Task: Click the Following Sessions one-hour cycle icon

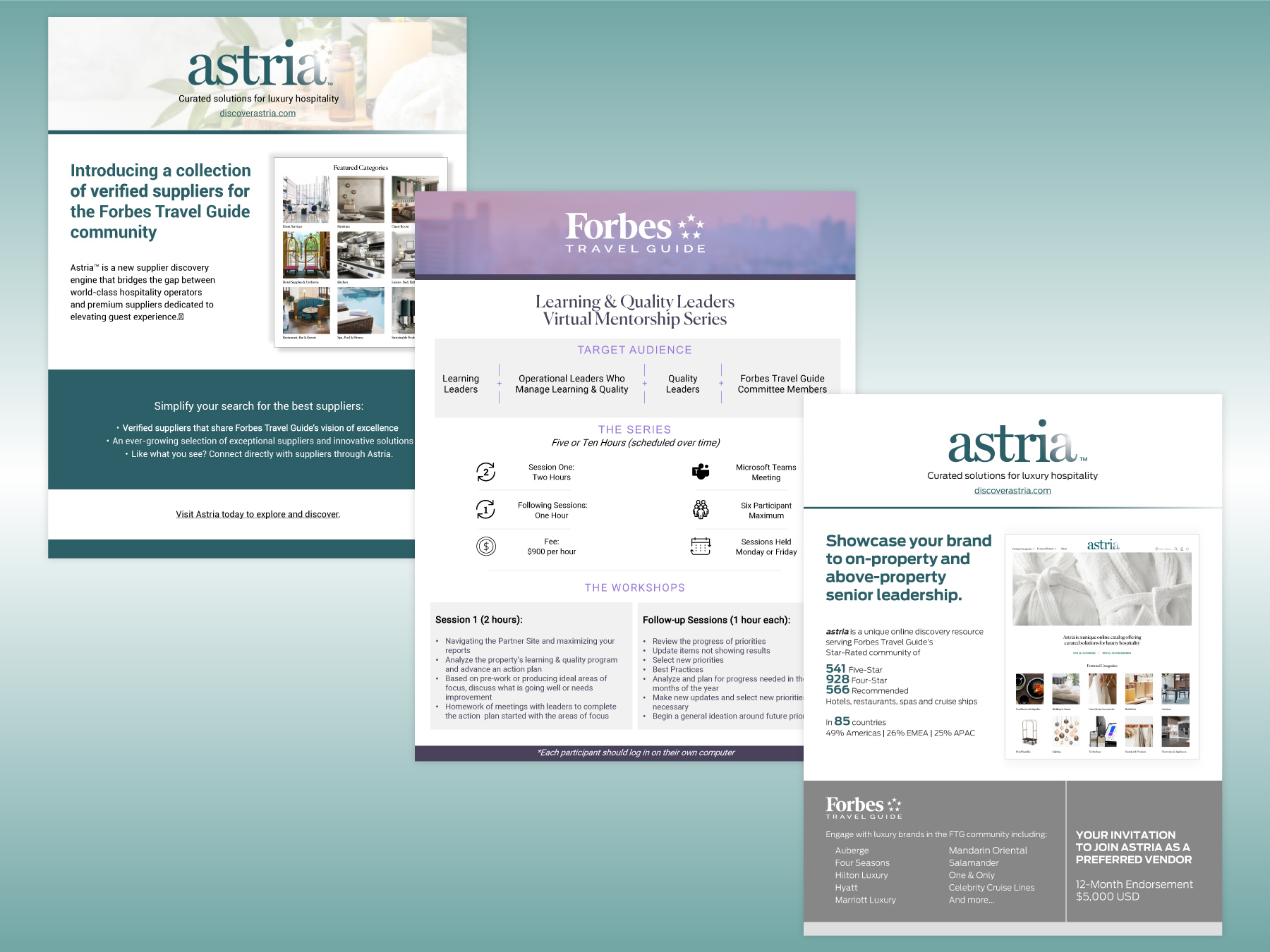Action: coord(485,509)
